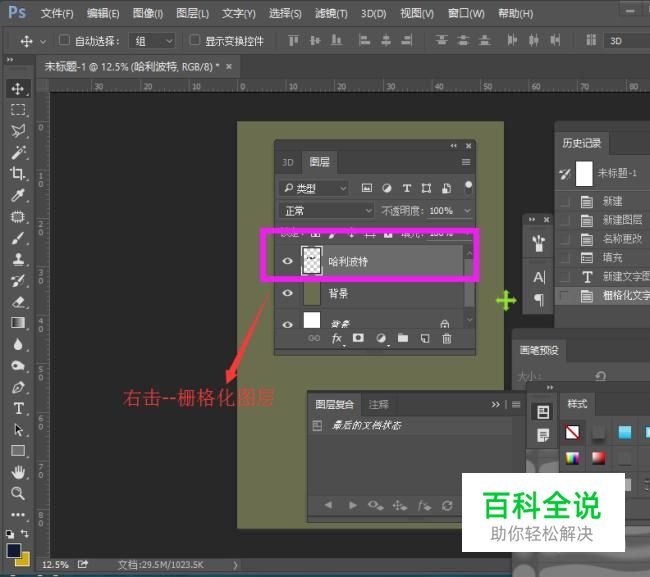Filter layers by type (T) icon
This screenshot has height=577, width=650.
[x=407, y=189]
